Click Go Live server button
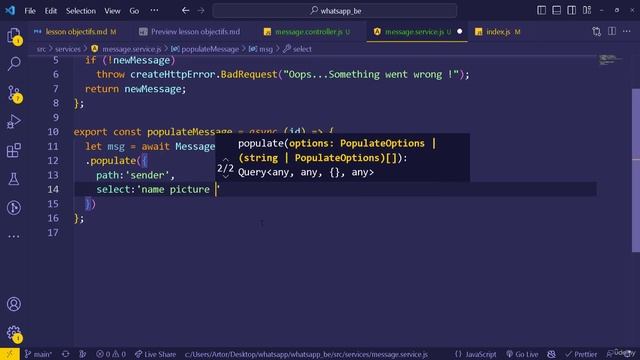Image resolution: width=640 pixels, height=360 pixels. point(522,354)
